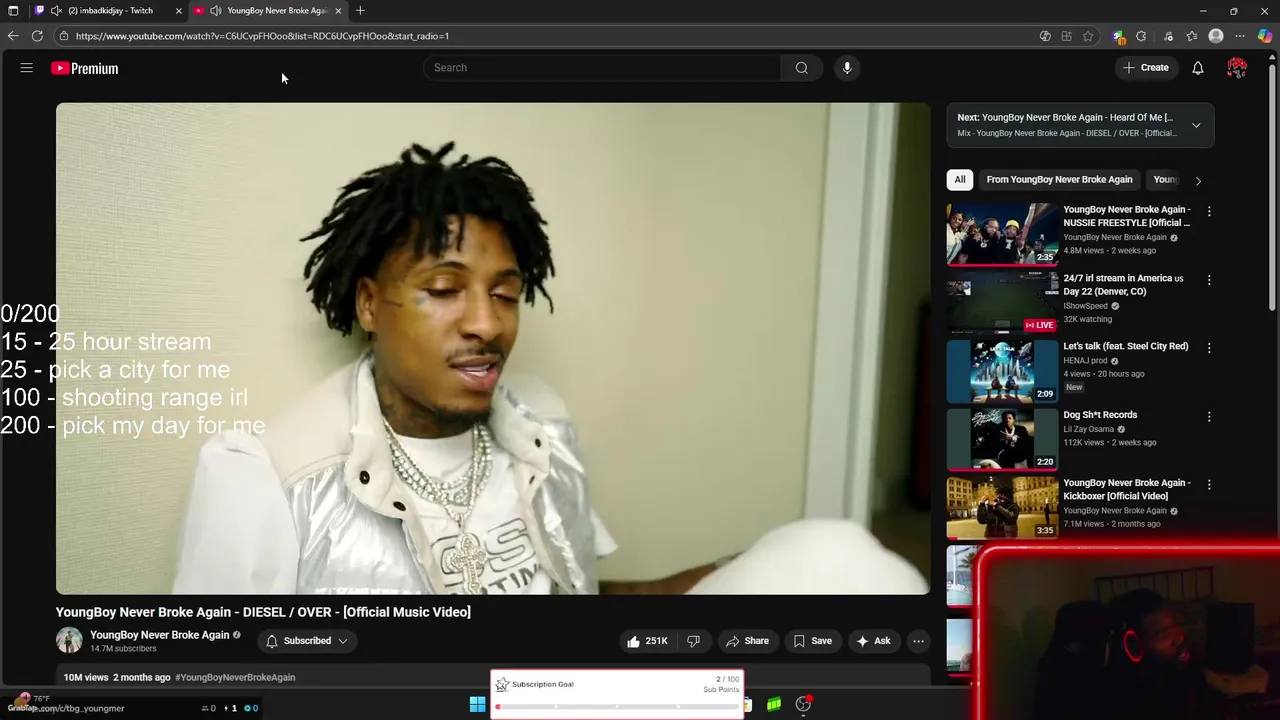This screenshot has height=720, width=1280.
Task: Click the Create button
Action: click(1146, 68)
